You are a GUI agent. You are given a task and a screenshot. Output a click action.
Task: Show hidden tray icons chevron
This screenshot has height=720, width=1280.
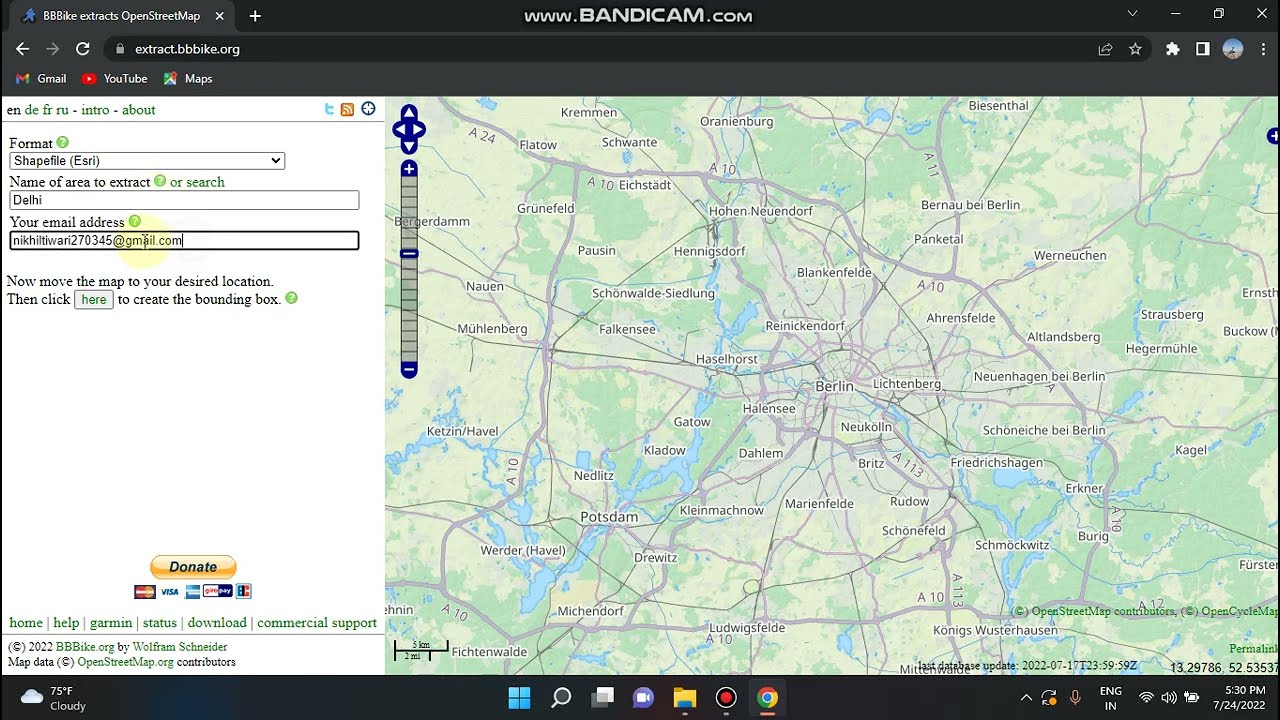tap(1026, 697)
